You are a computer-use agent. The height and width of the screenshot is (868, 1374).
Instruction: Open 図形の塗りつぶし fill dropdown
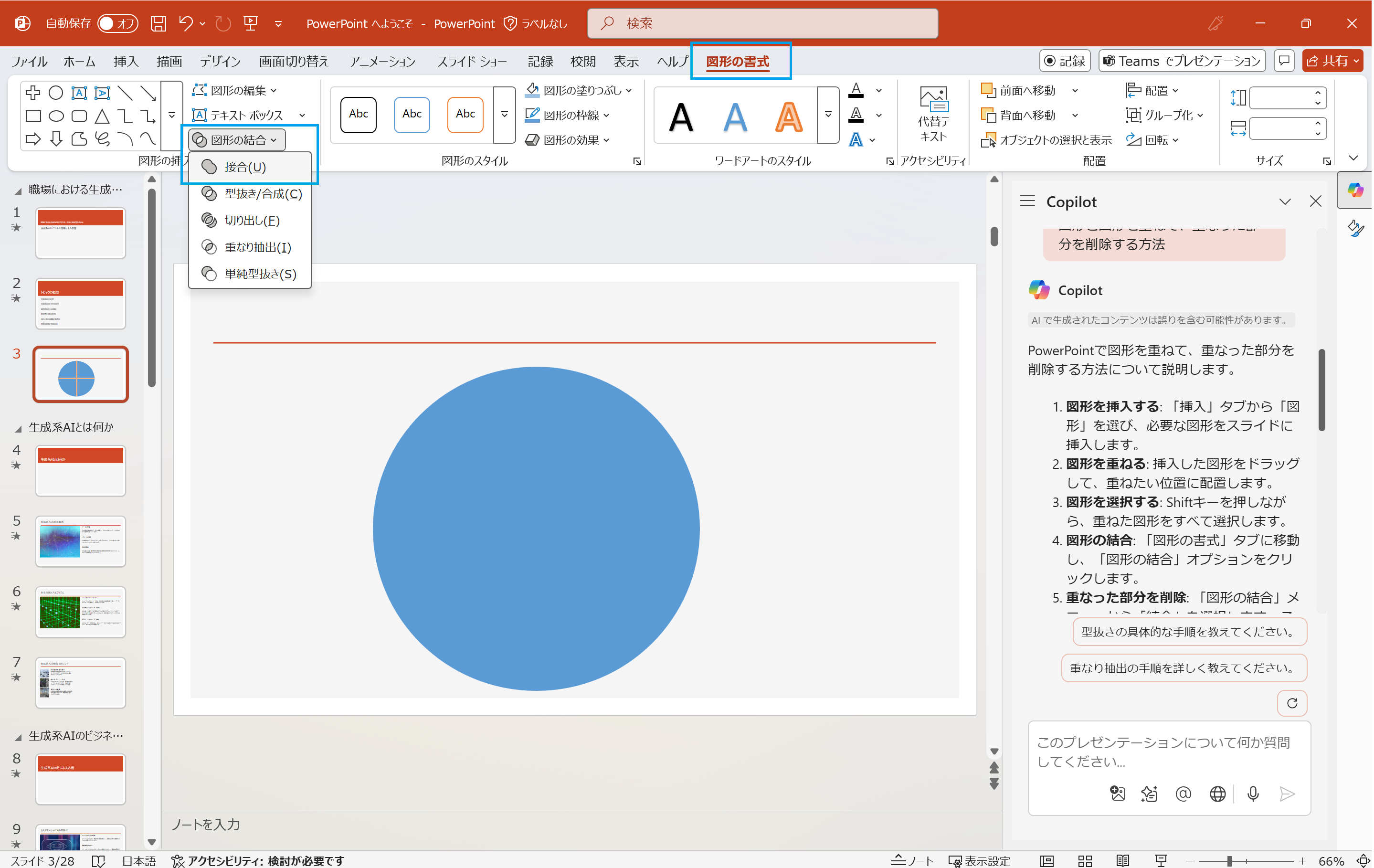[579, 90]
